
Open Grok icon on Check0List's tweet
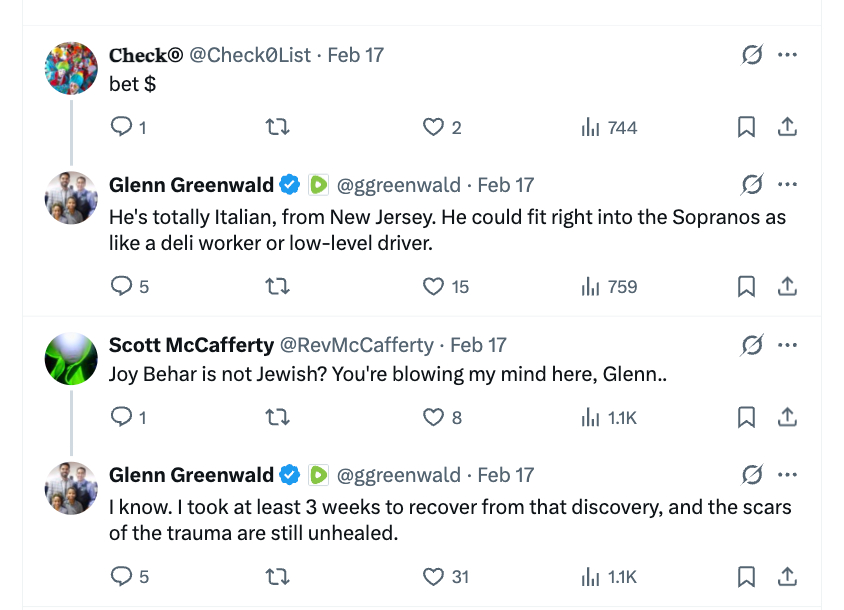tap(752, 55)
